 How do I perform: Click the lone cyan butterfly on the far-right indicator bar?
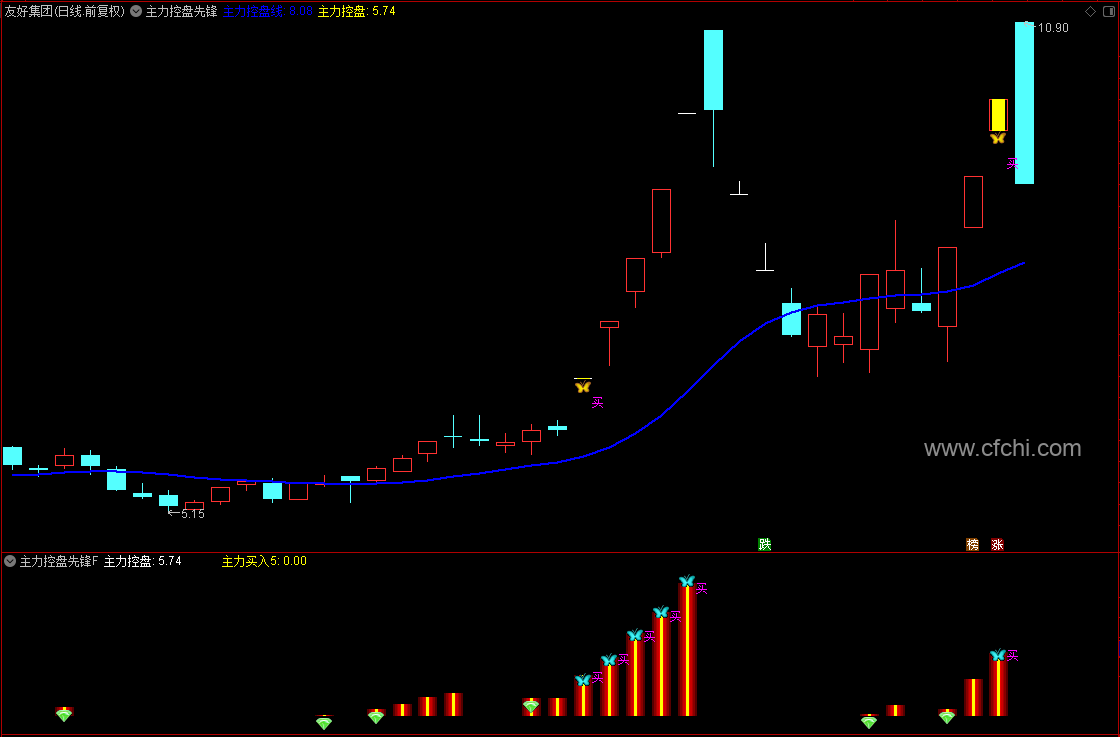[998, 655]
